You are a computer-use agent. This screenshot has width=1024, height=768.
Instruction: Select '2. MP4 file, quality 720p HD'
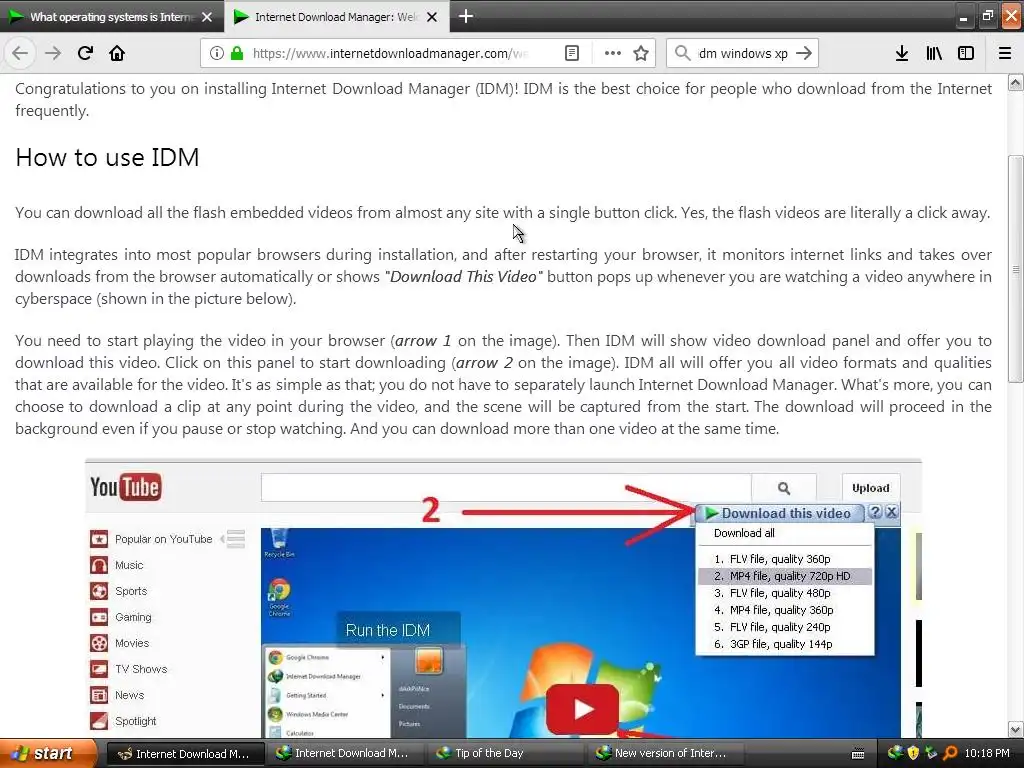pyautogui.click(x=785, y=576)
